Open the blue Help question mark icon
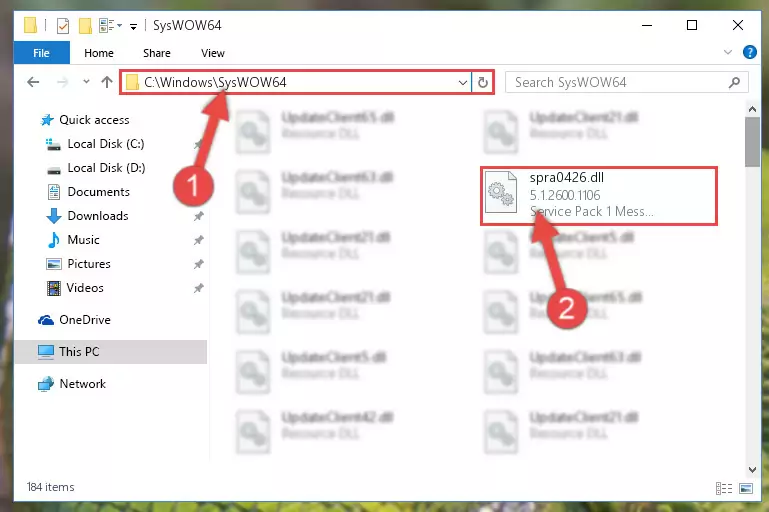This screenshot has width=769, height=512. click(749, 52)
